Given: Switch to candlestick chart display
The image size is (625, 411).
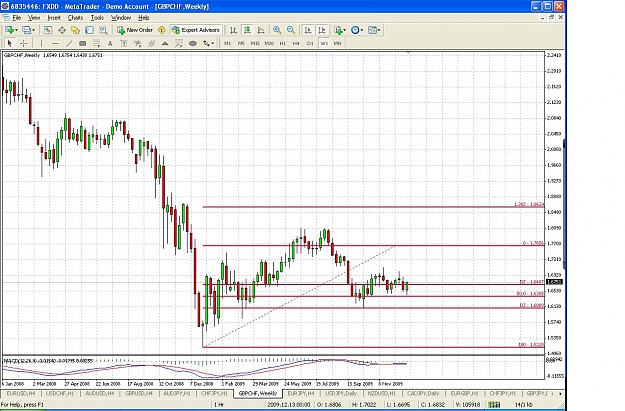Looking at the screenshot, I should pyautogui.click(x=248, y=30).
